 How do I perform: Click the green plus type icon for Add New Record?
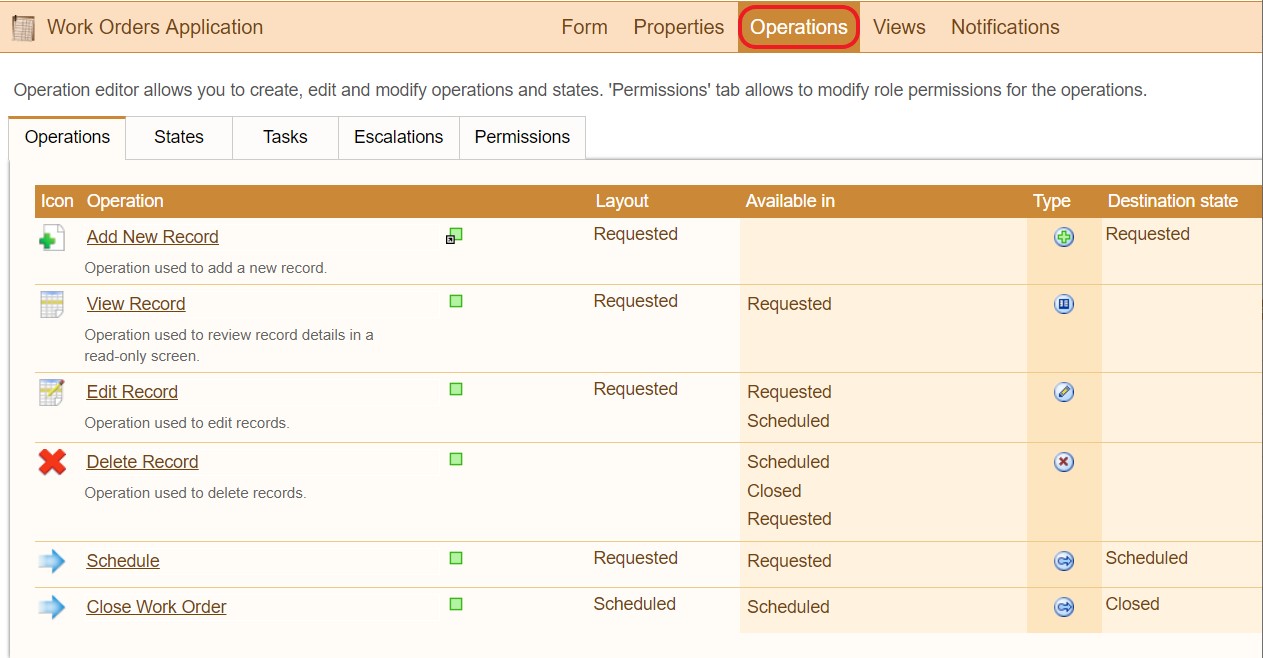(1064, 237)
